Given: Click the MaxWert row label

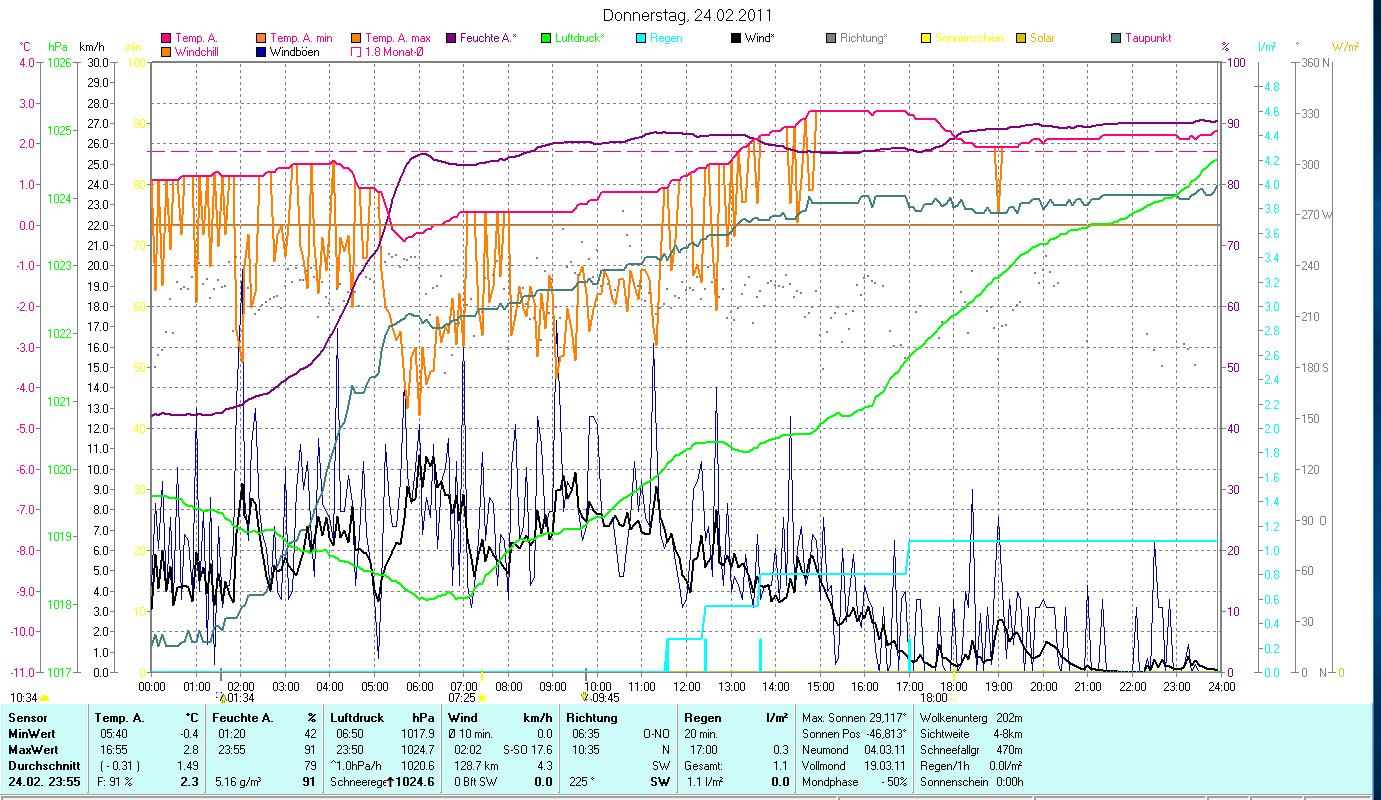Looking at the screenshot, I should pos(33,749).
